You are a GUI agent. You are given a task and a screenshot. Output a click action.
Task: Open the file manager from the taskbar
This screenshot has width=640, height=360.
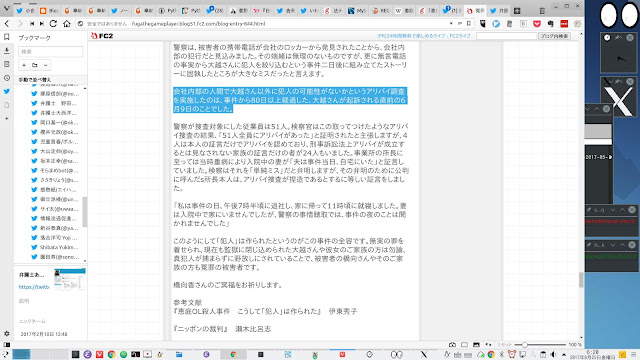[179, 354]
